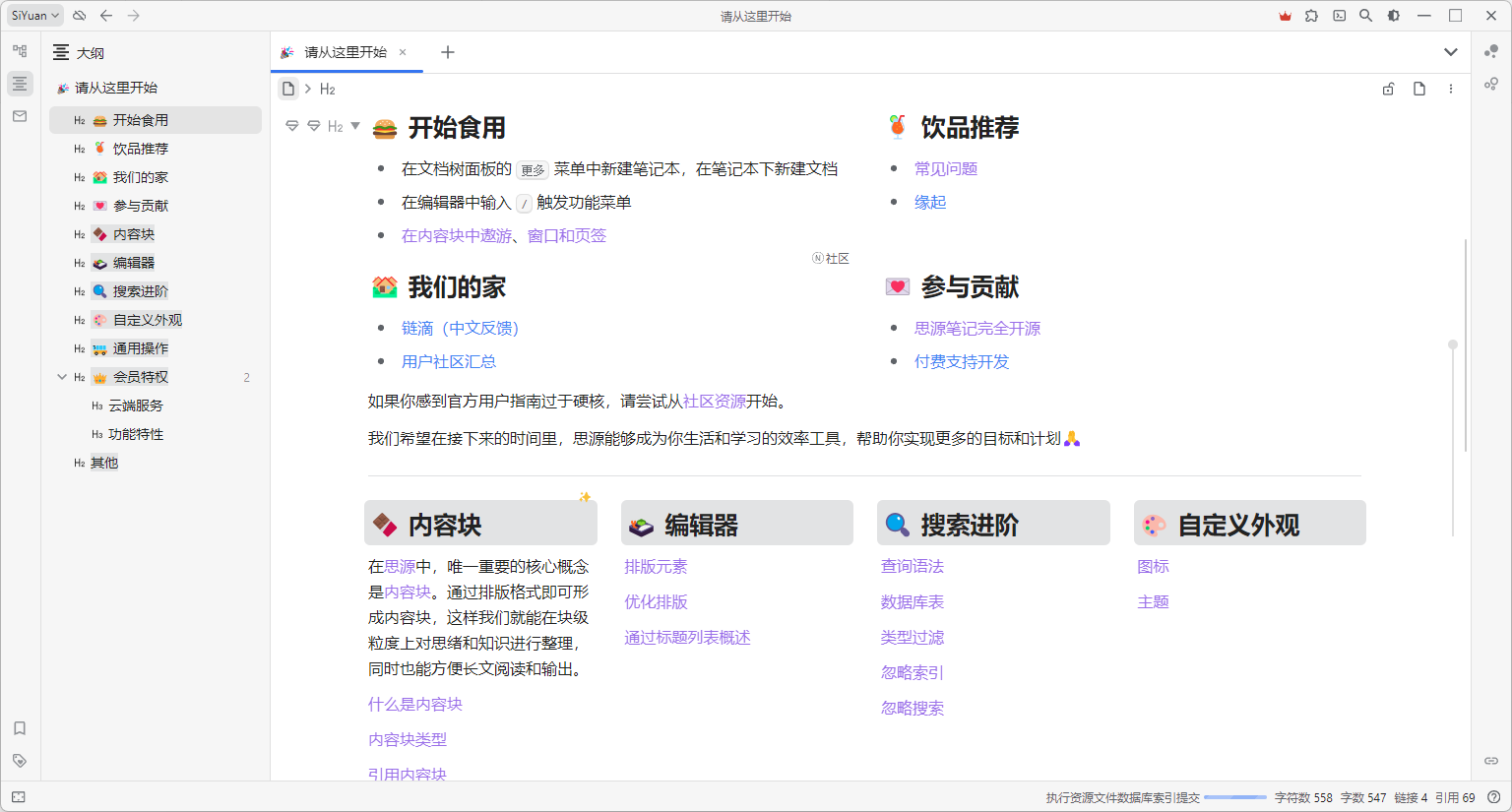Open the SiYuan main menu dropdown
Image resolution: width=1512 pixels, height=812 pixels.
point(35,16)
